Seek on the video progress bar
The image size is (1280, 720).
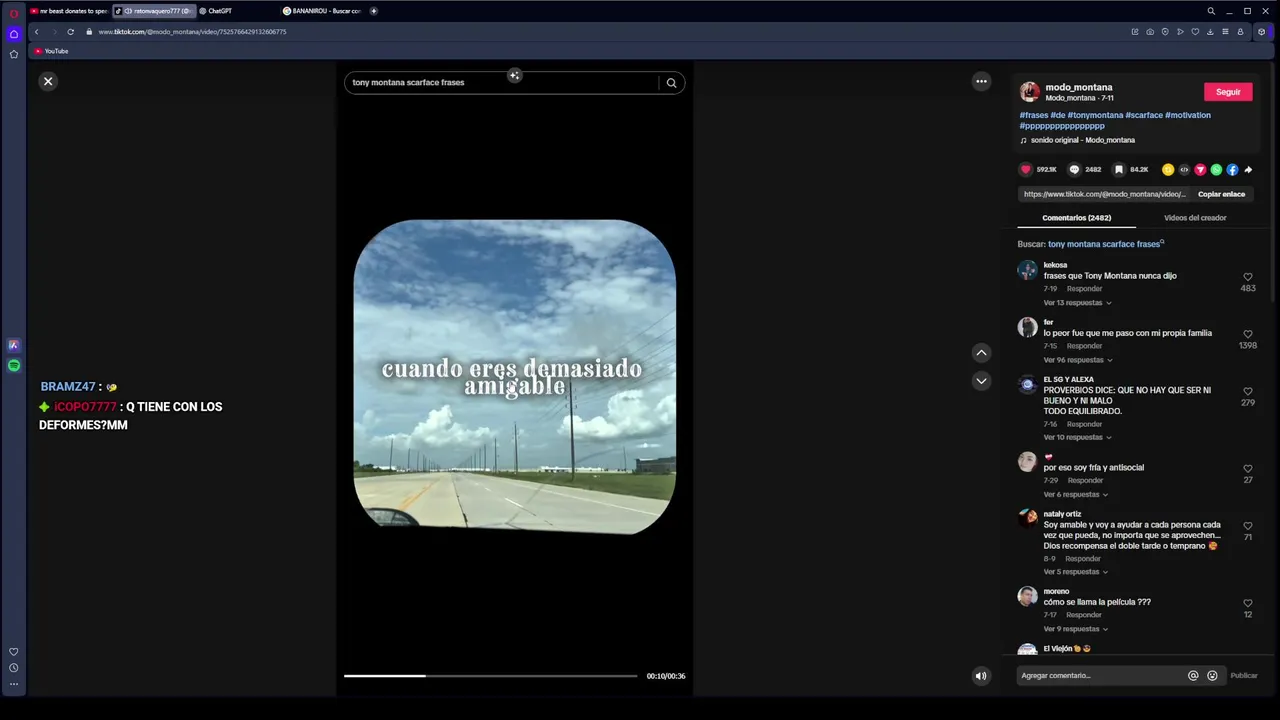click(x=490, y=676)
